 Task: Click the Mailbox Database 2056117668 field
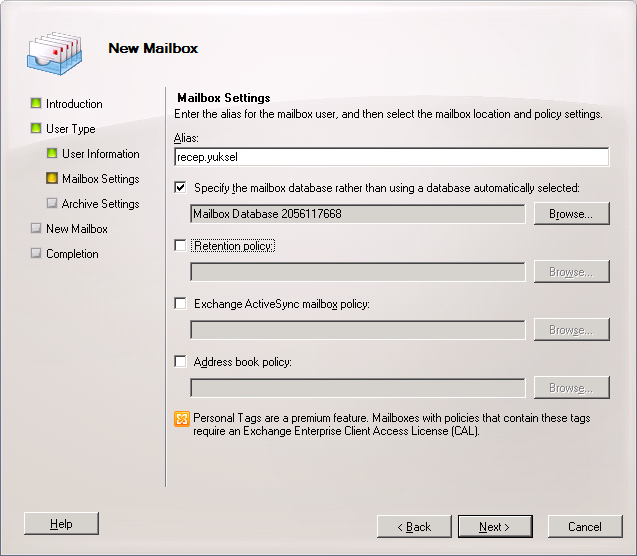point(358,214)
